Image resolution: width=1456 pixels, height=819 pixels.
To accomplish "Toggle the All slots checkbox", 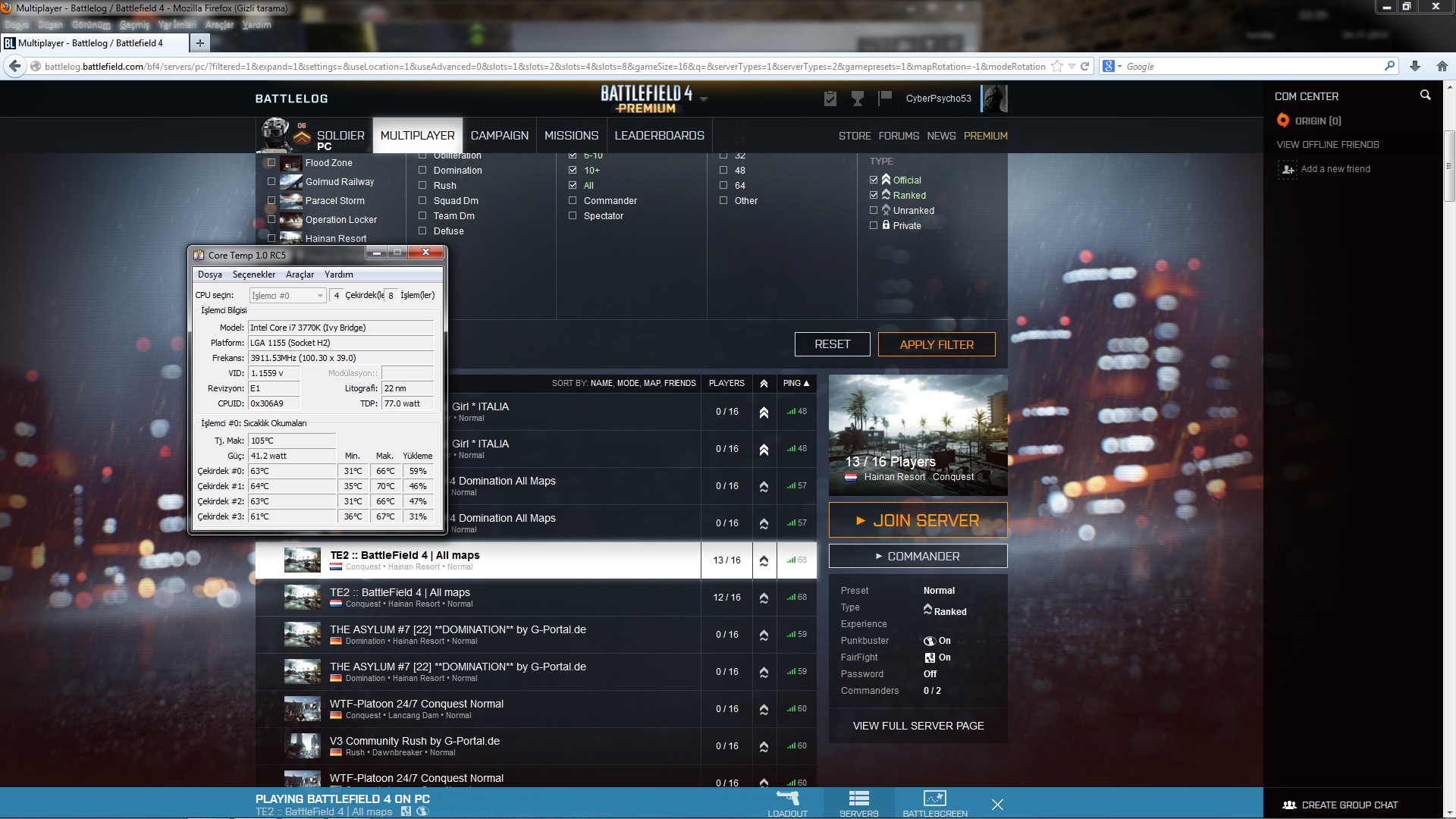I will pos(573,185).
